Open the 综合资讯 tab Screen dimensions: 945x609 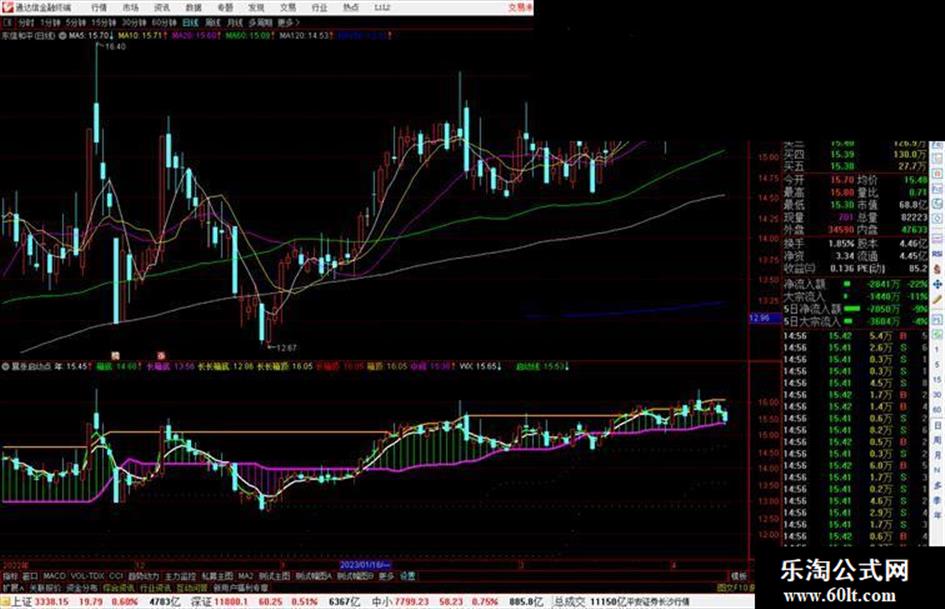click(118, 587)
